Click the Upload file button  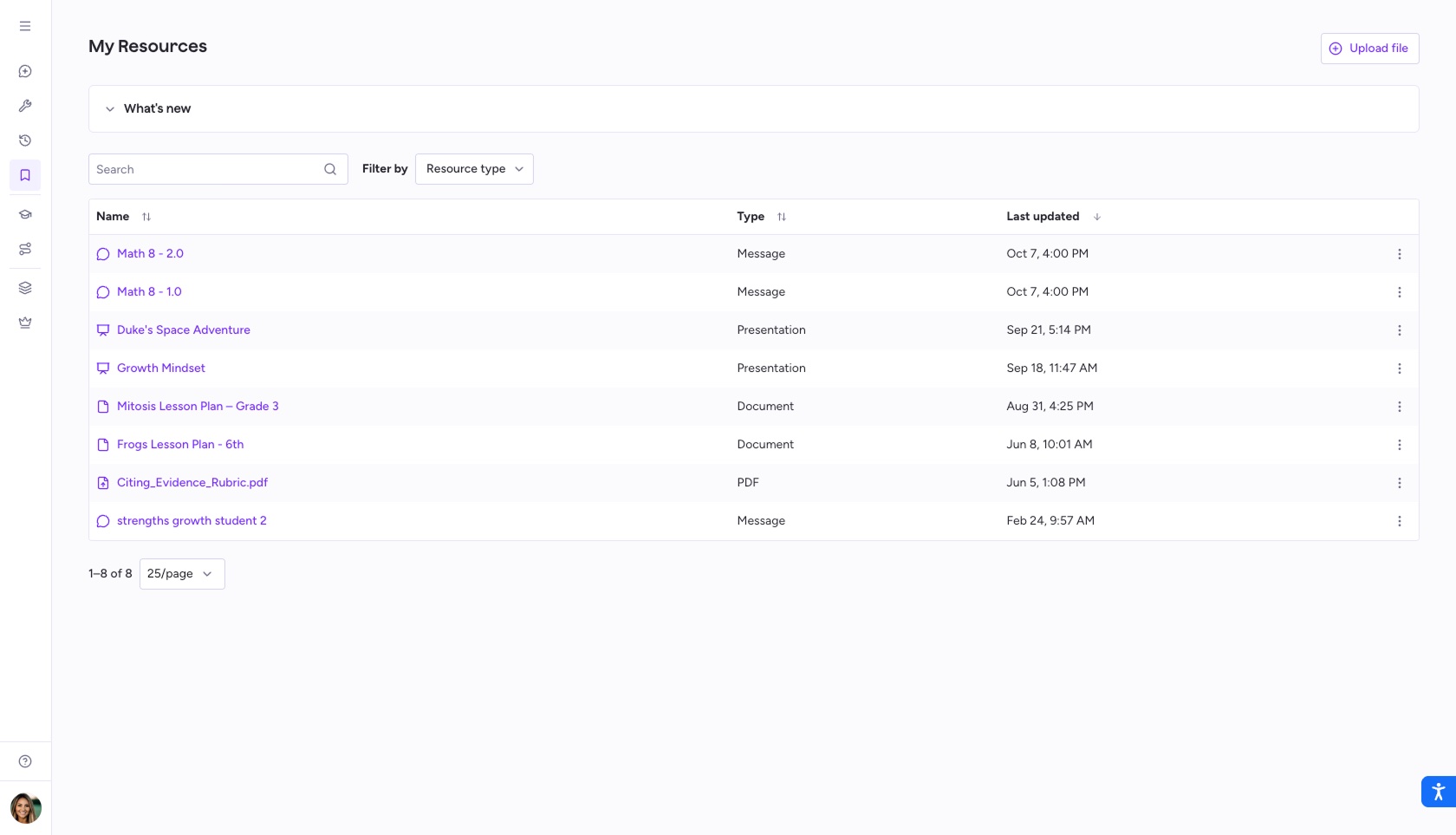(x=1369, y=49)
